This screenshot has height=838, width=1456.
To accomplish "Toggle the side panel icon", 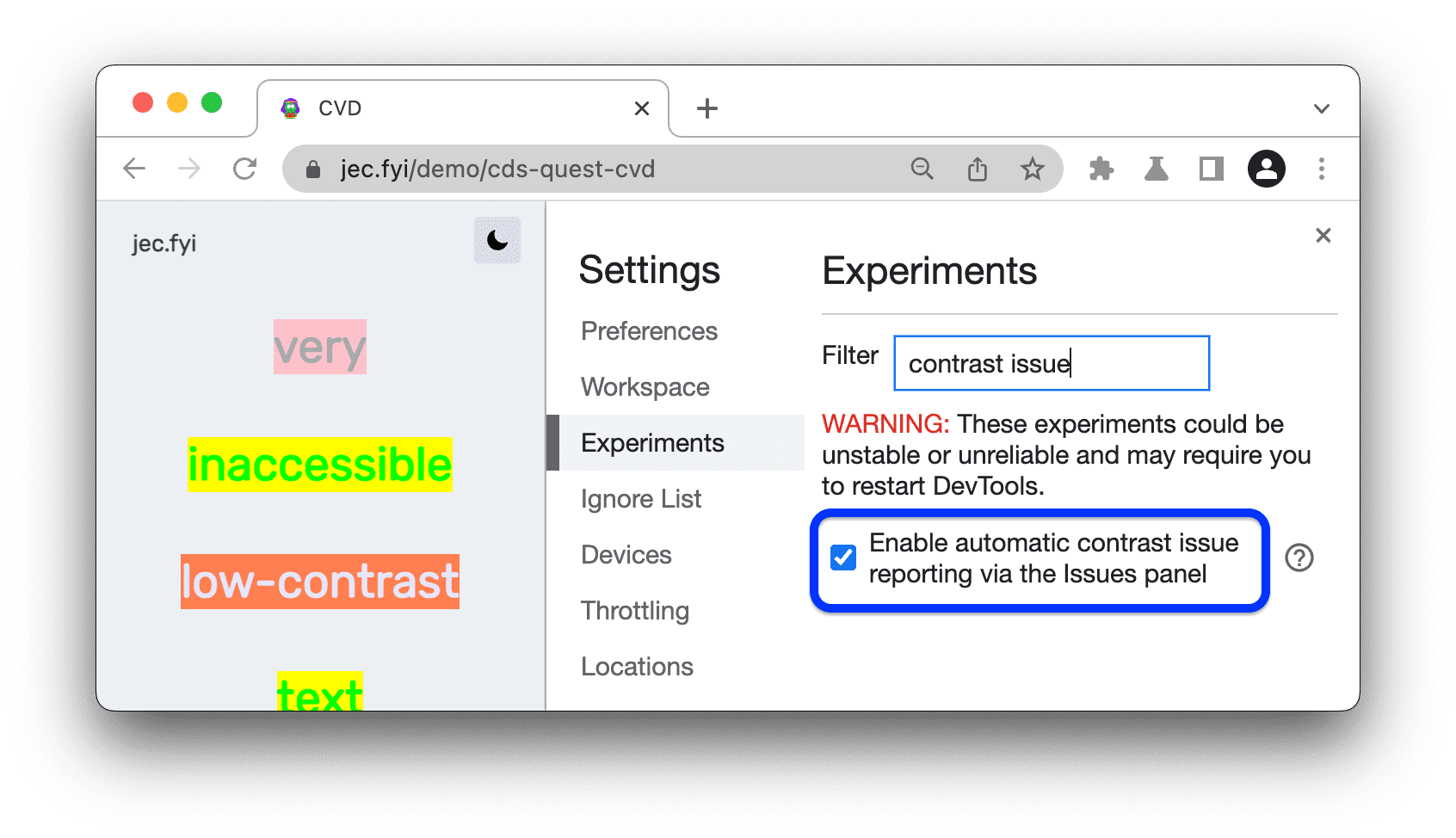I will coord(1212,169).
